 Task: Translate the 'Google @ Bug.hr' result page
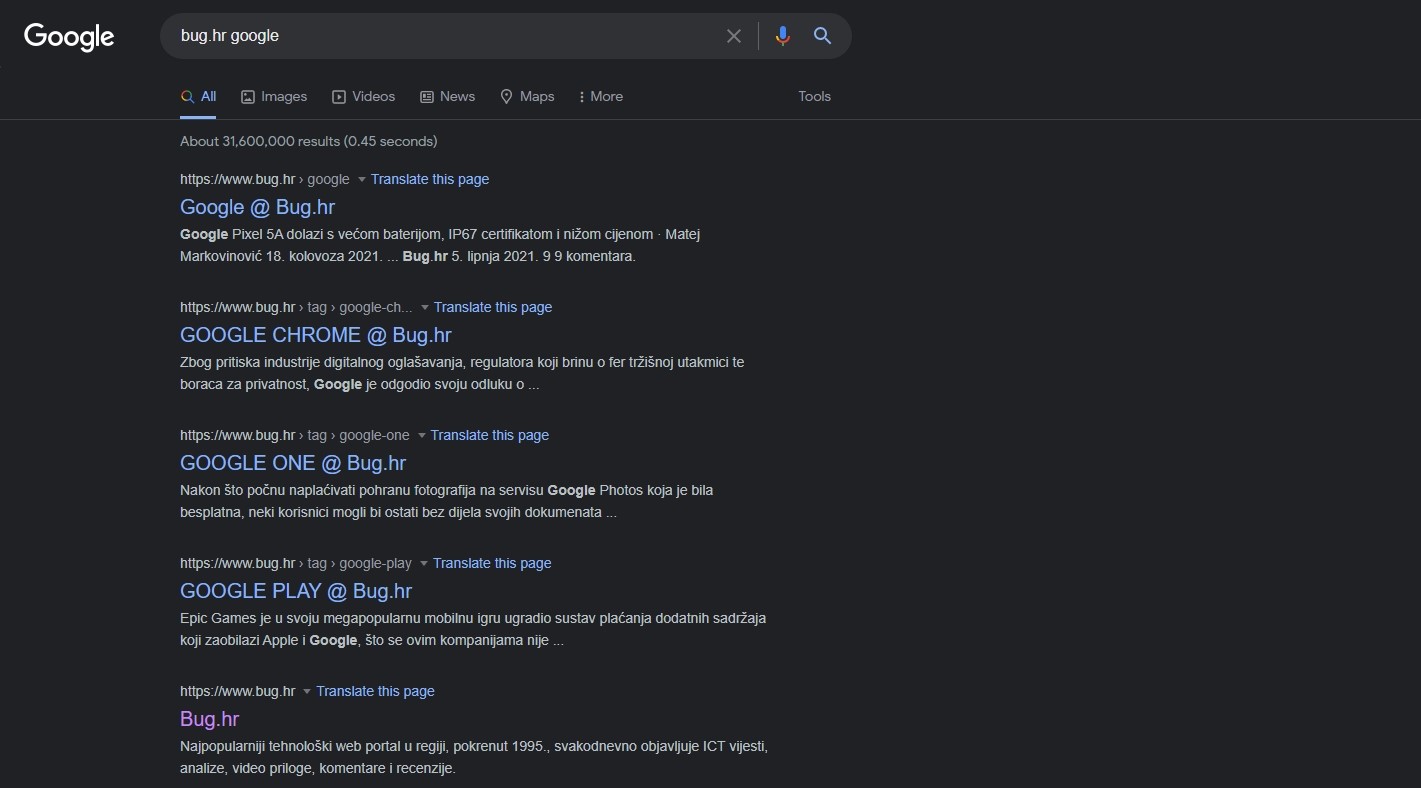coord(430,180)
